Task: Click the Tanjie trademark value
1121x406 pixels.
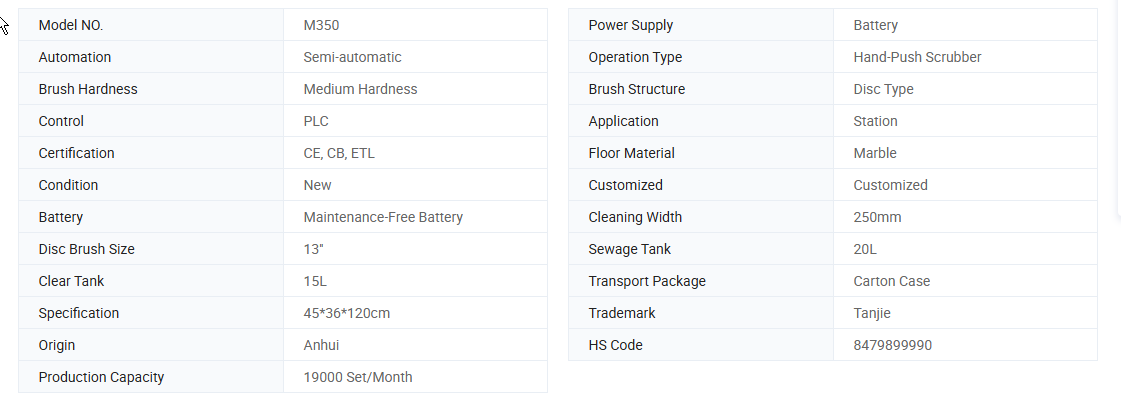Action: point(872,313)
